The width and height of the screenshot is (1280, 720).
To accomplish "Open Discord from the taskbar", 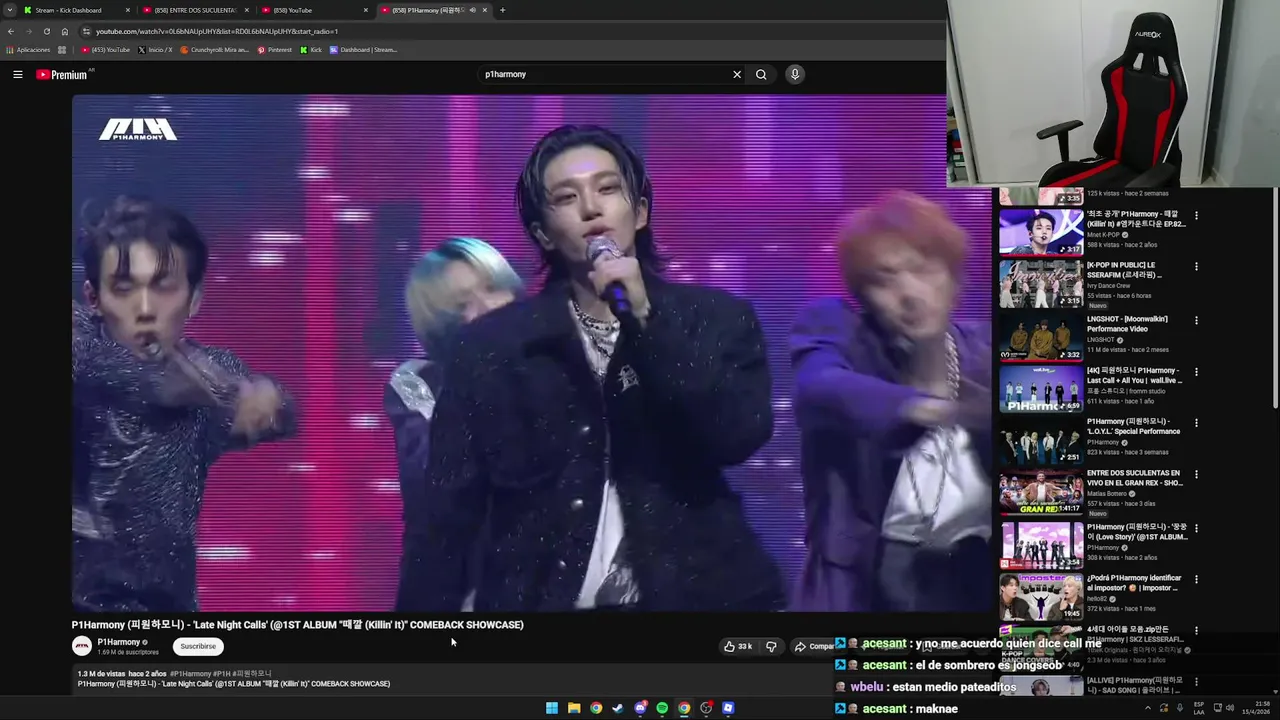I will tap(640, 708).
